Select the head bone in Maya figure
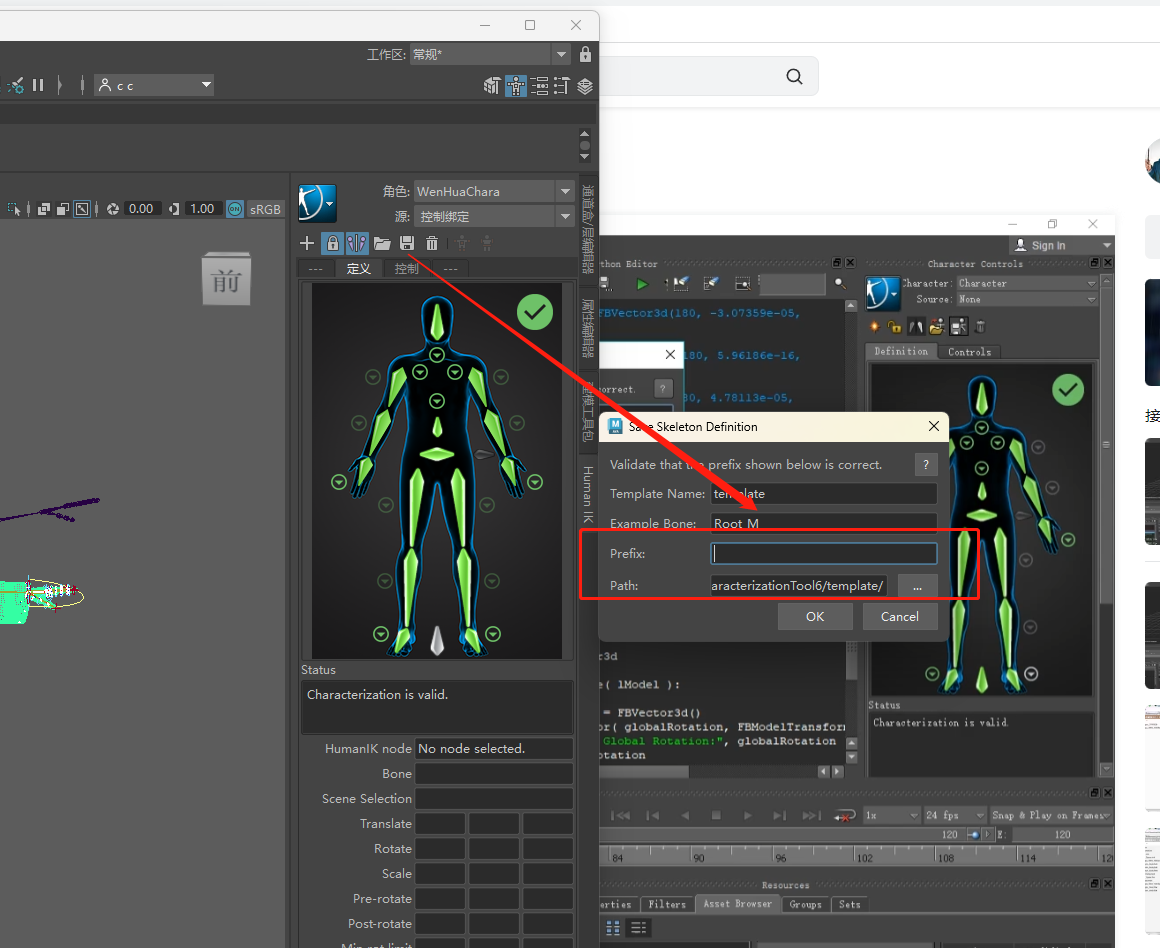 coord(437,322)
